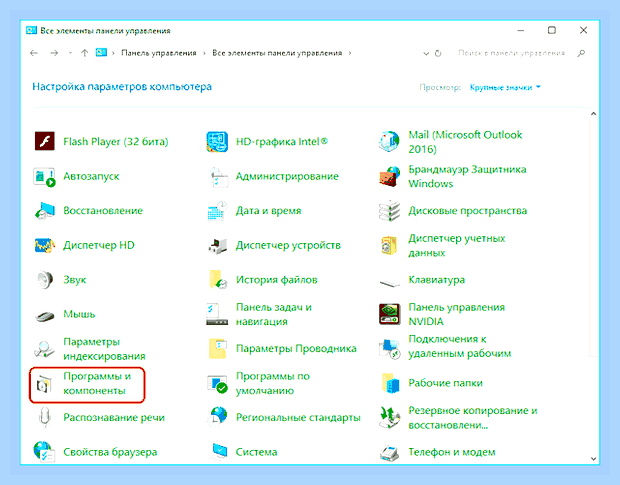The height and width of the screenshot is (485, 620).
Task: Open the Flash Player (32 бита) icon
Action: tap(45, 142)
